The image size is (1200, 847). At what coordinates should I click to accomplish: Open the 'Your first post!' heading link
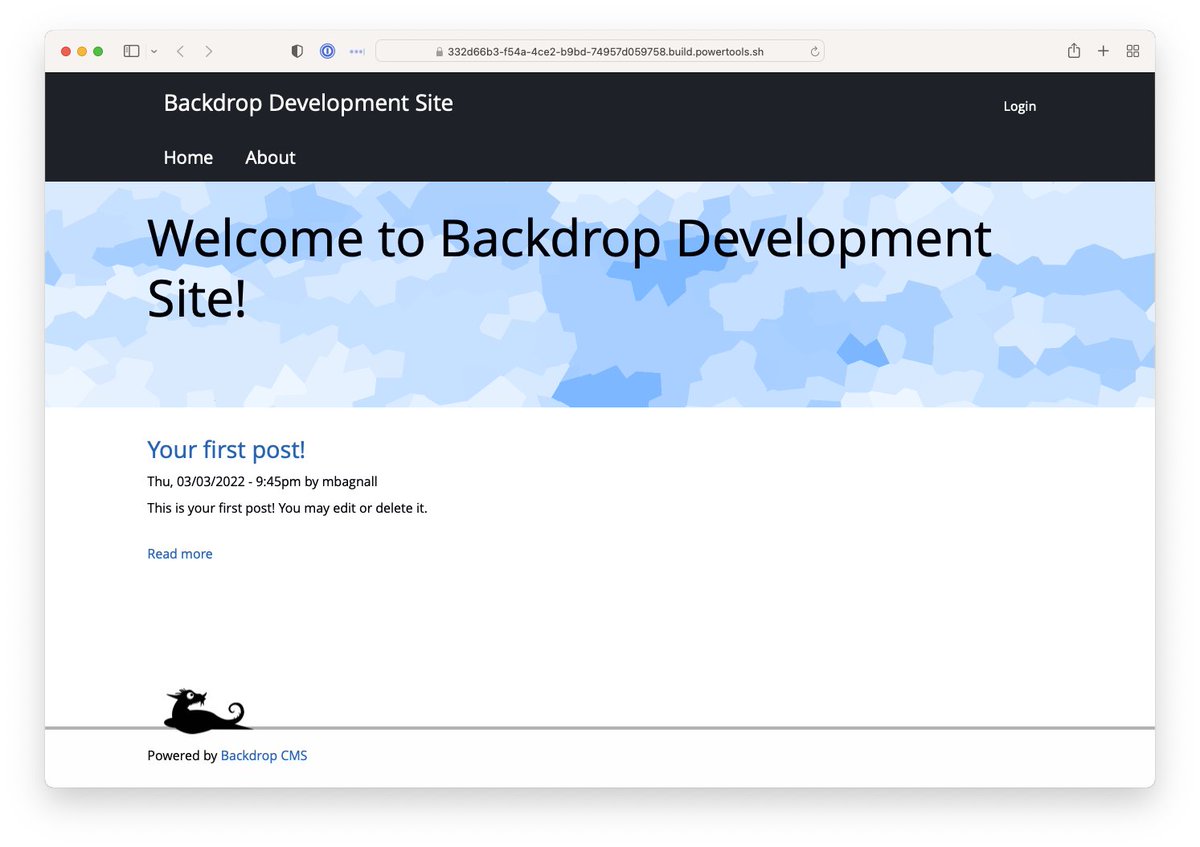pyautogui.click(x=226, y=450)
